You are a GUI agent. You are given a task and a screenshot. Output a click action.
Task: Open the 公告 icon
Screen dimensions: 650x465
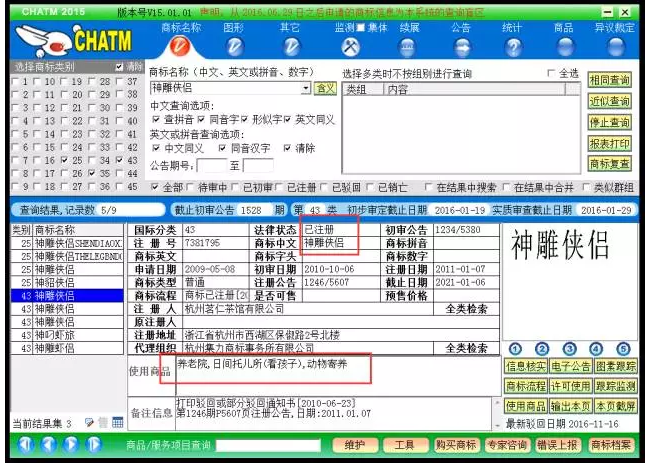(462, 47)
